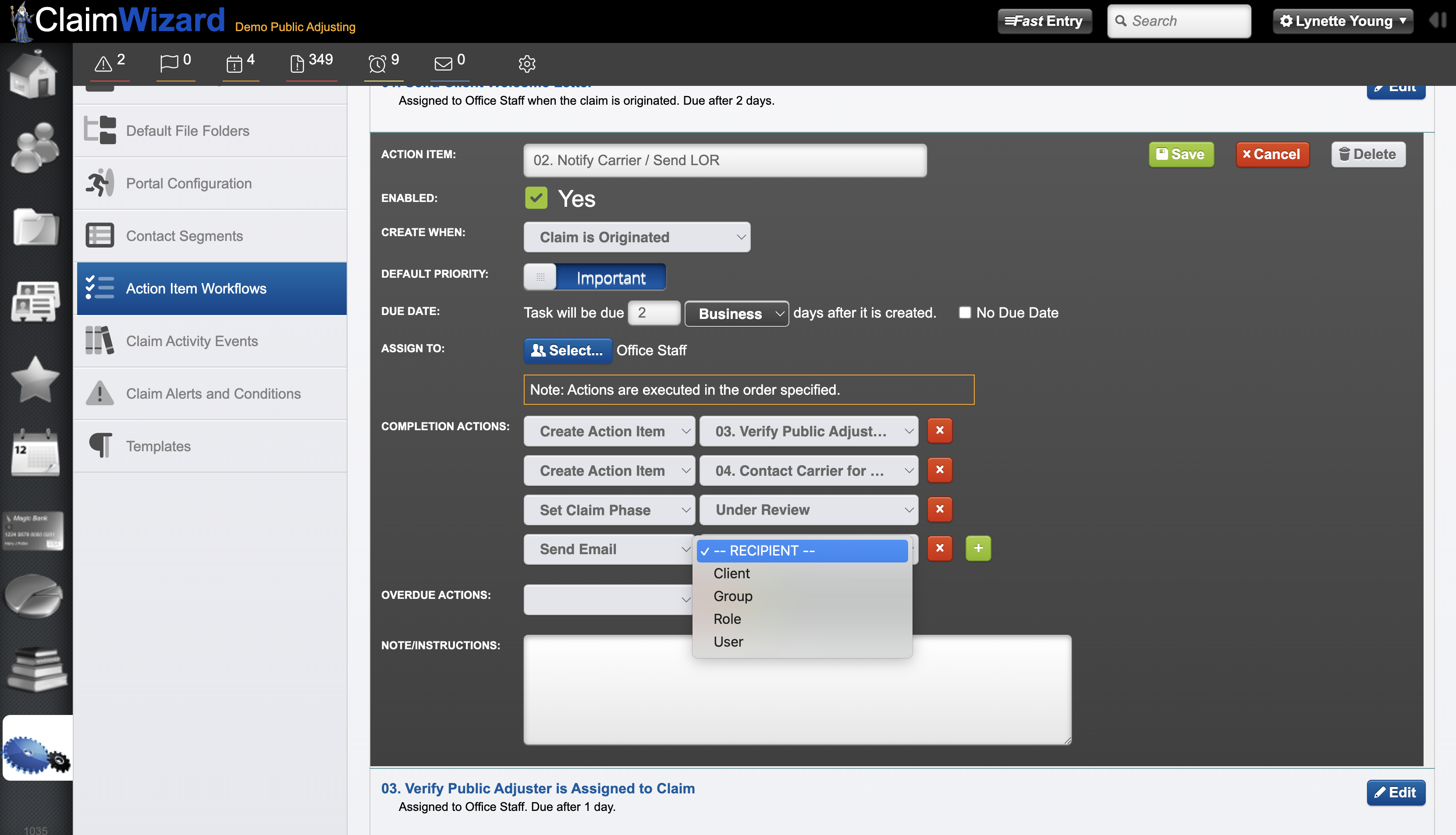Expand the Claim is Originated dropdown
The height and width of the screenshot is (835, 1456).
point(637,237)
